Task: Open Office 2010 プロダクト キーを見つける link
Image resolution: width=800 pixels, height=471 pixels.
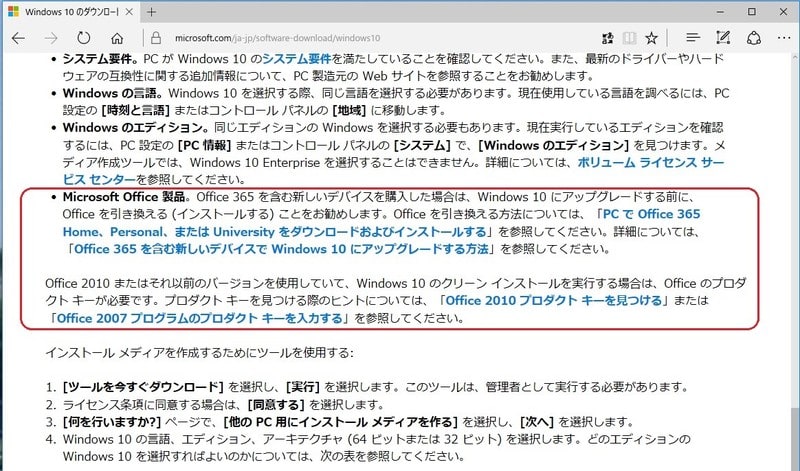Action: (554, 301)
